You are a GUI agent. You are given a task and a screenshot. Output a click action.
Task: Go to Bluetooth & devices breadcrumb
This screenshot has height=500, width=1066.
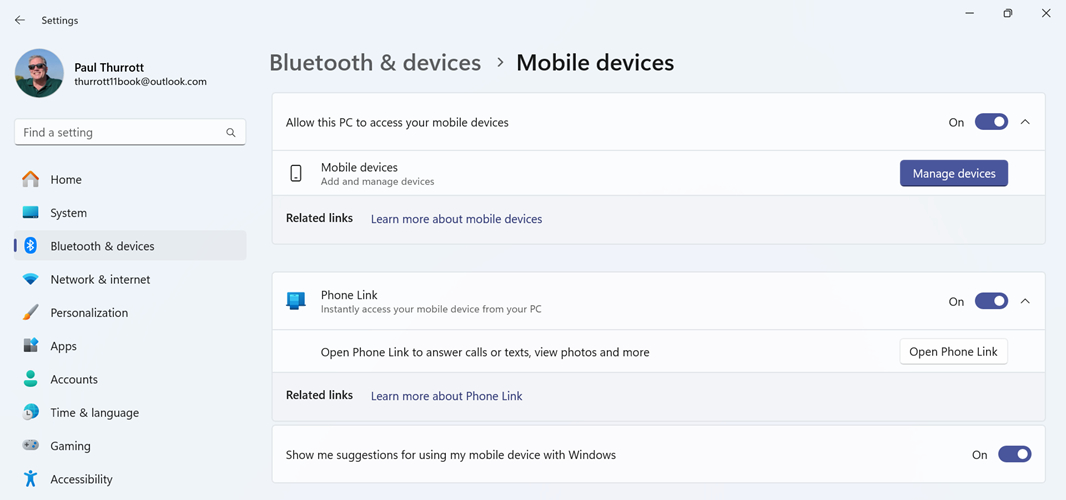(375, 63)
